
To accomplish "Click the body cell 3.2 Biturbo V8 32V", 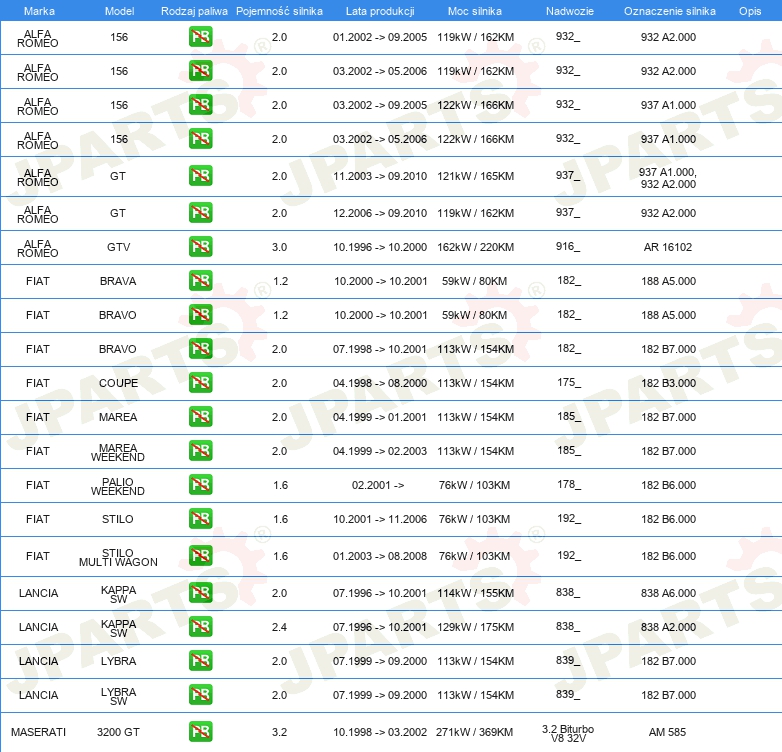I will pyautogui.click(x=568, y=734).
